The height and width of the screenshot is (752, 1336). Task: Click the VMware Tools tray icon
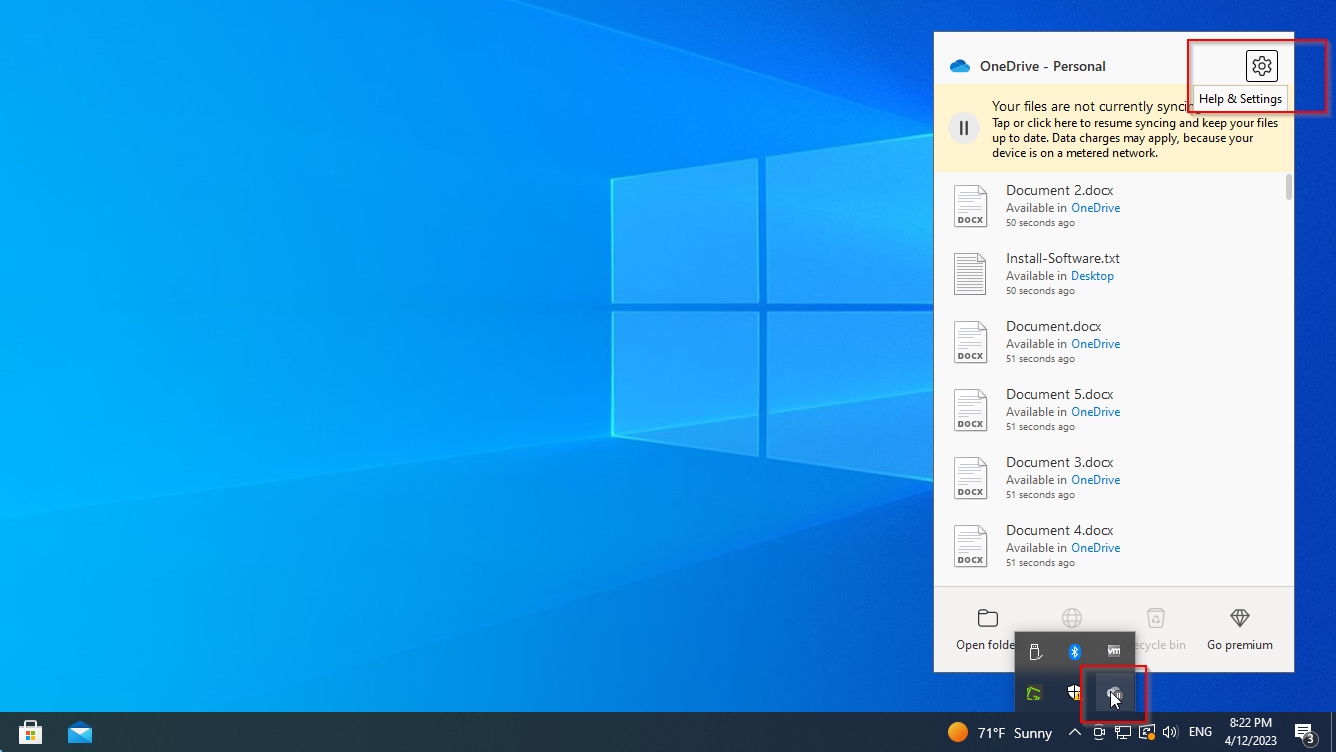pyautogui.click(x=1114, y=652)
